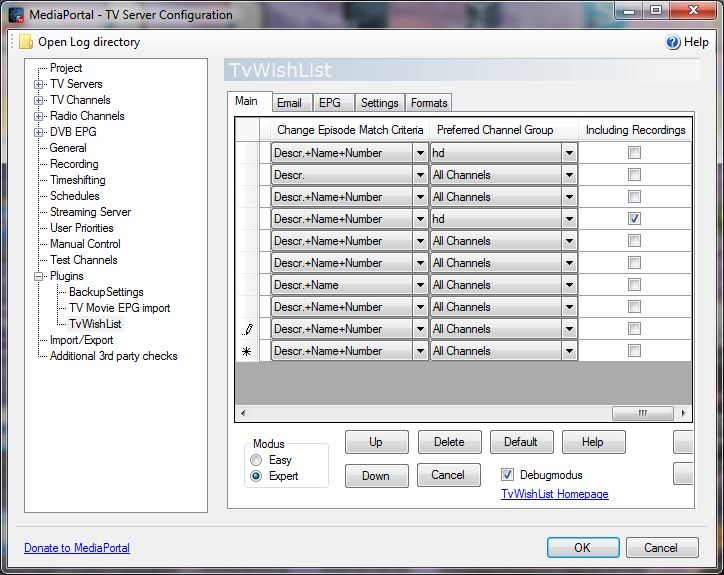Image resolution: width=724 pixels, height=575 pixels.
Task: Select Streaming Server in the tree
Action: [x=90, y=212]
